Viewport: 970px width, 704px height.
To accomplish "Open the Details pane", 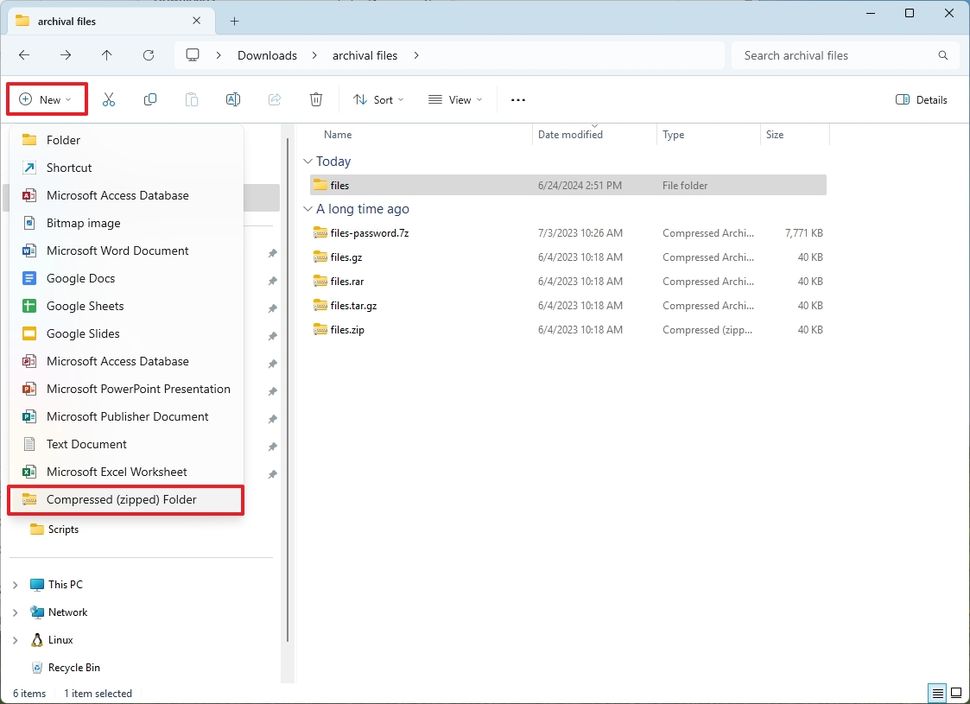I will pos(919,99).
